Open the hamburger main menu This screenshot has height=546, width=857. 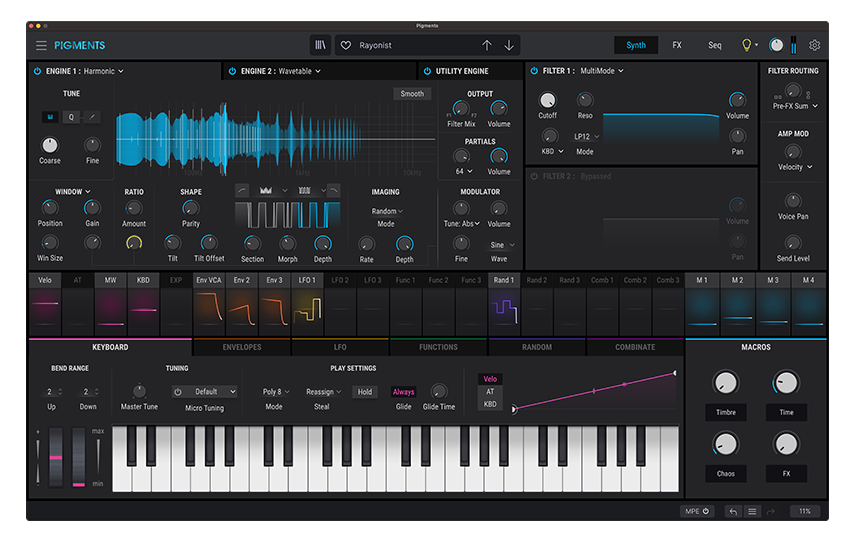tap(41, 45)
